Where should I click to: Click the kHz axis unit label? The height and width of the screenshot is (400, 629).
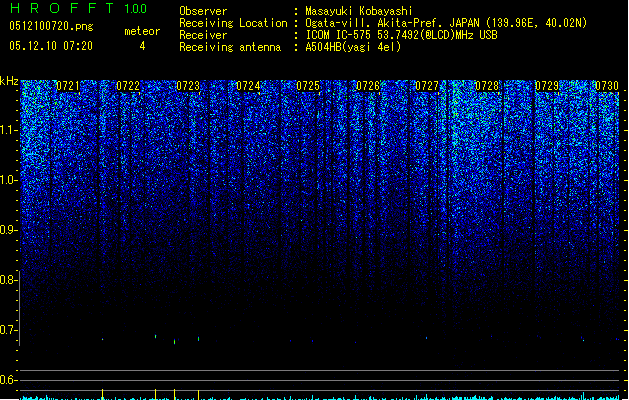[x=9, y=81]
